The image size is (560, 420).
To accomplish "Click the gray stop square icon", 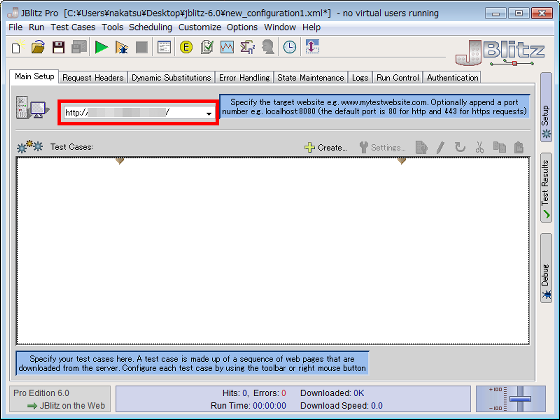I will (x=142, y=47).
